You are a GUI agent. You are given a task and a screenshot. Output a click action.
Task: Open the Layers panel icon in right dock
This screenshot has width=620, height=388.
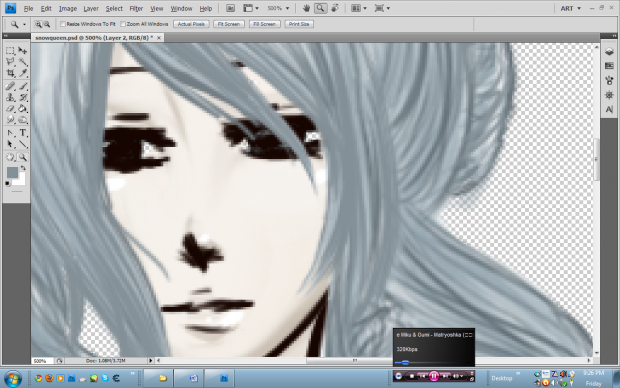tap(609, 51)
